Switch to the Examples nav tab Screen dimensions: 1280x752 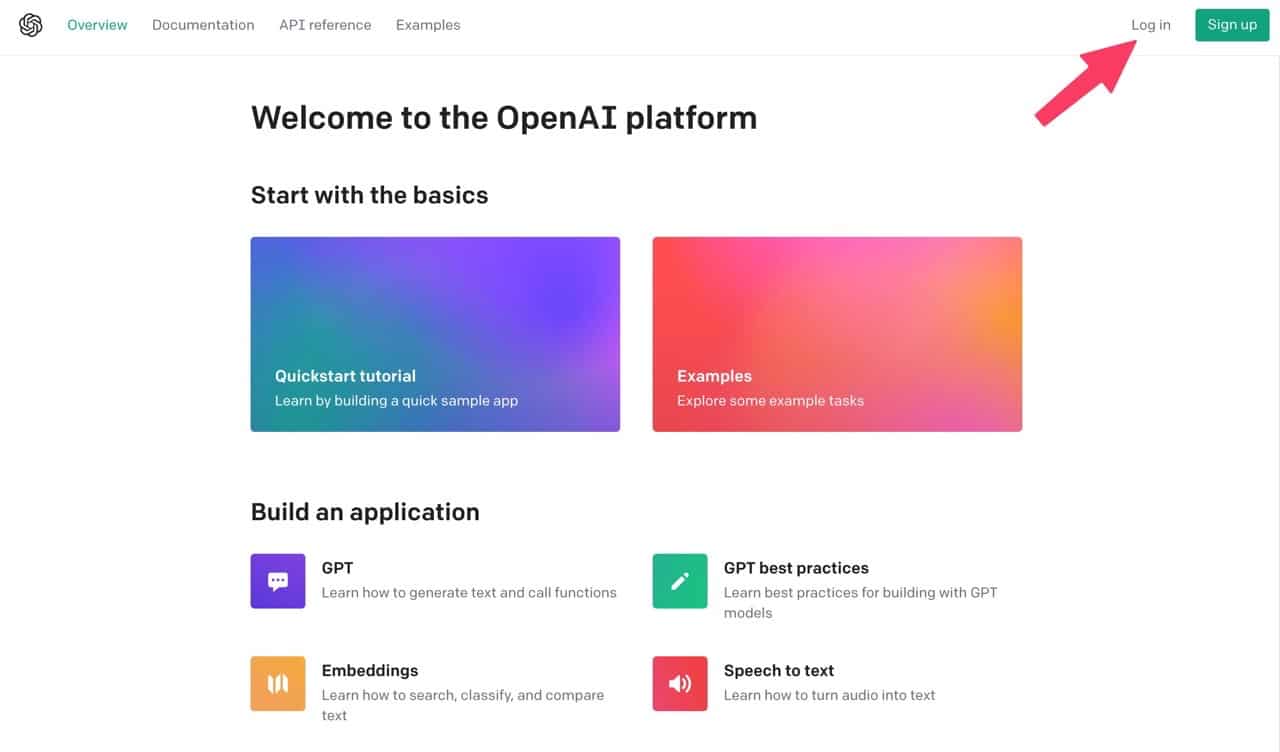[x=428, y=25]
